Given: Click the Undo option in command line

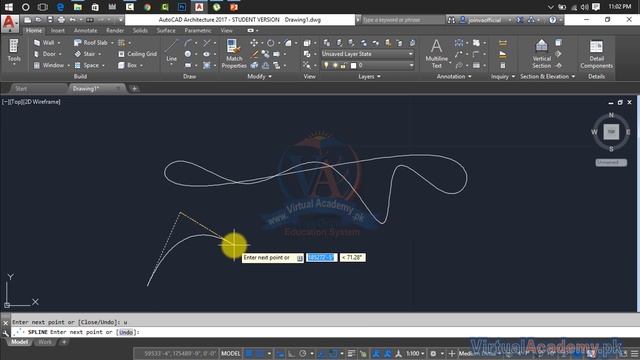Looking at the screenshot, I should pos(126,332).
